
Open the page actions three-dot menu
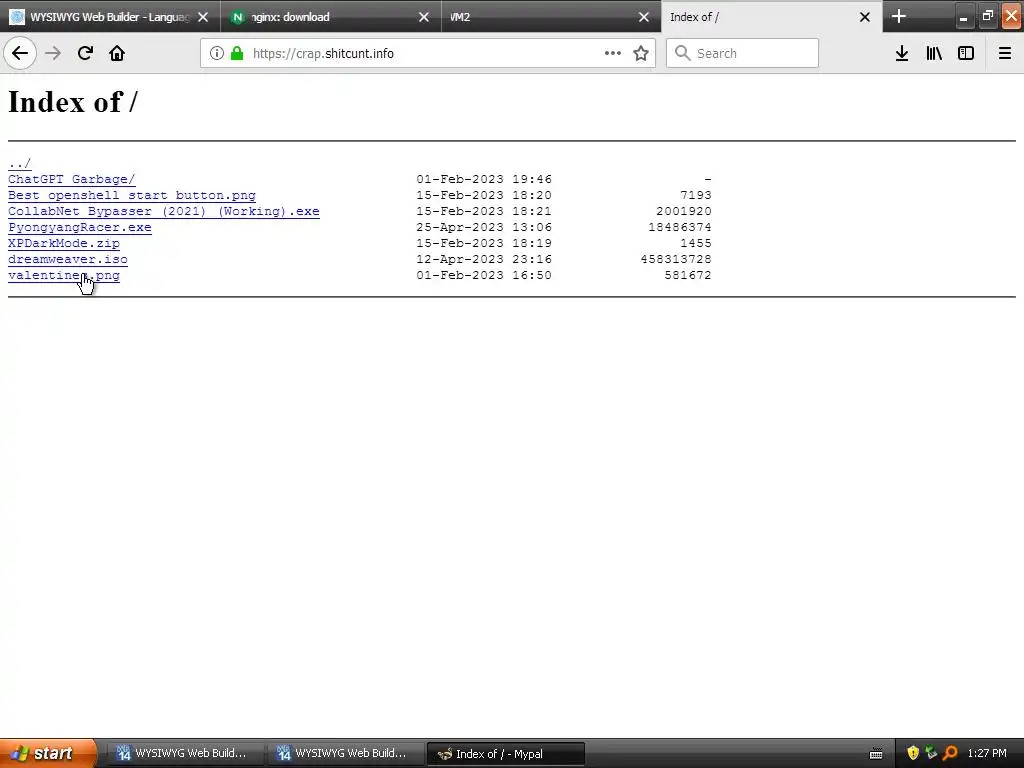(613, 53)
